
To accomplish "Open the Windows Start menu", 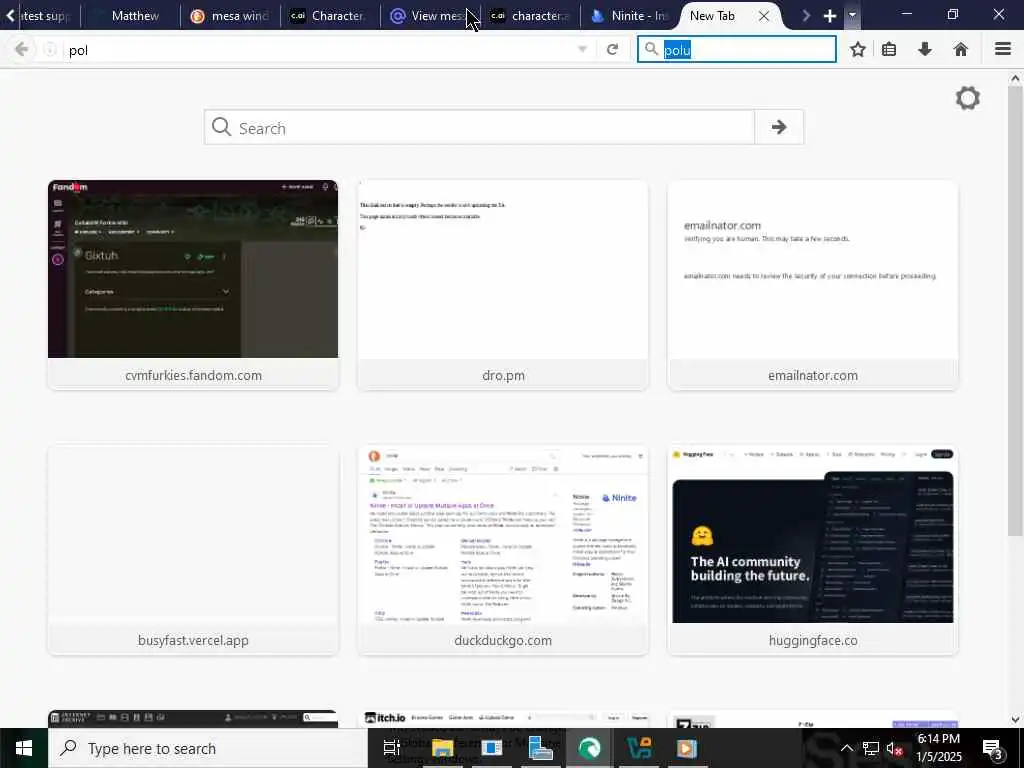I will (24, 748).
